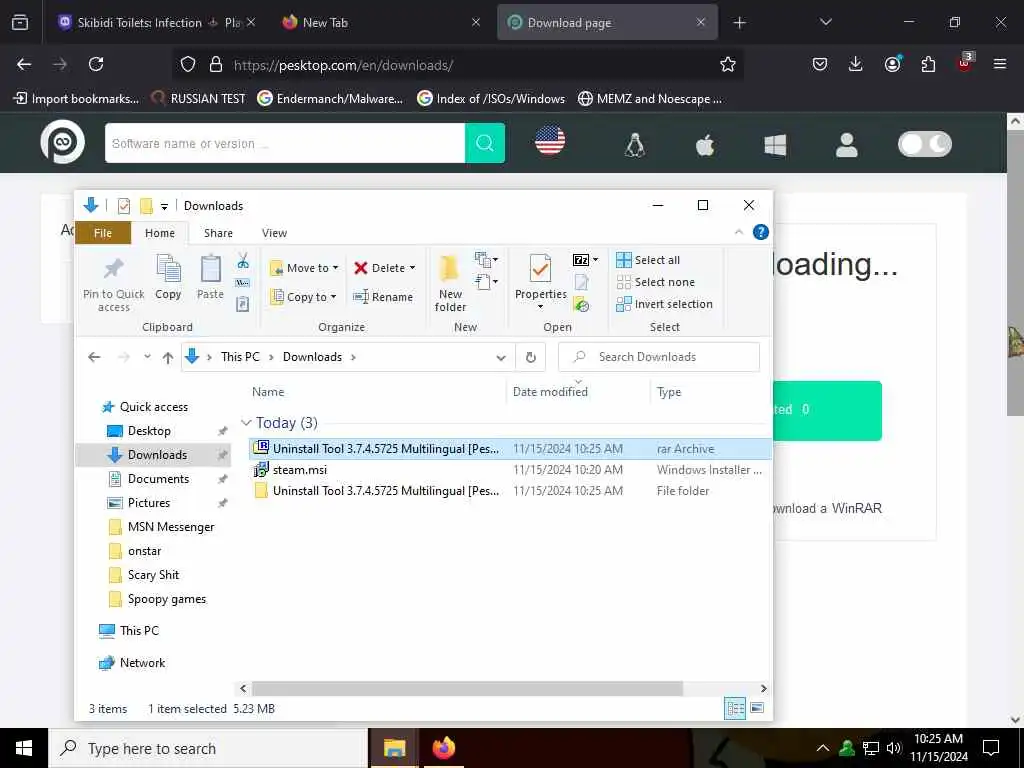Open Firefox hamburger application menu
Viewport: 1024px width, 768px height.
click(x=999, y=64)
